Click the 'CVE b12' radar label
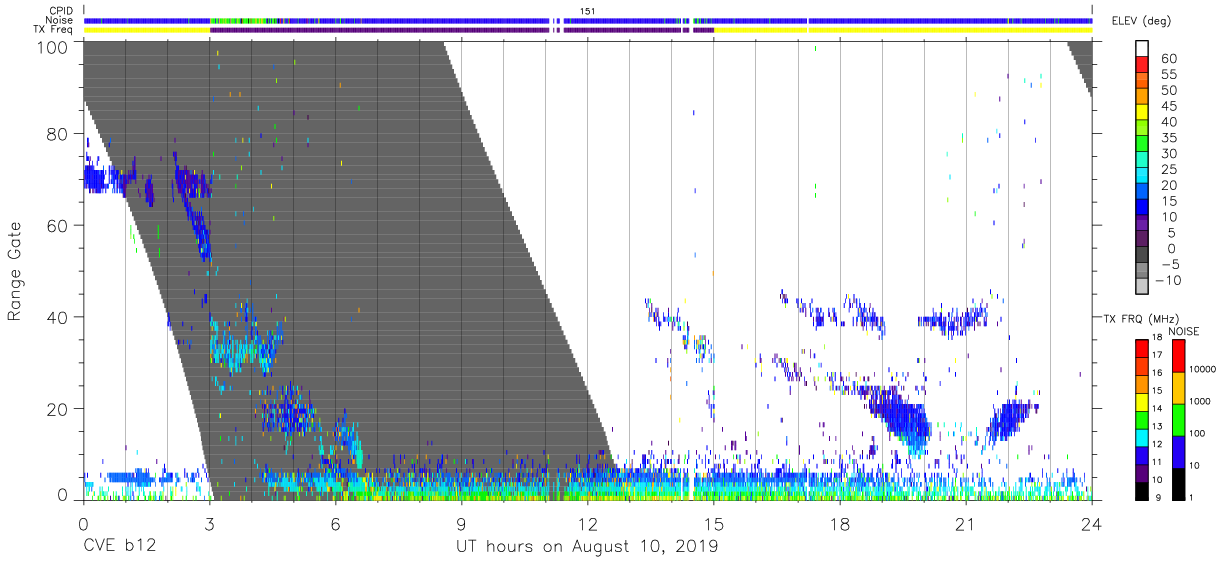Image resolution: width=1228 pixels, height=567 pixels. point(119,547)
